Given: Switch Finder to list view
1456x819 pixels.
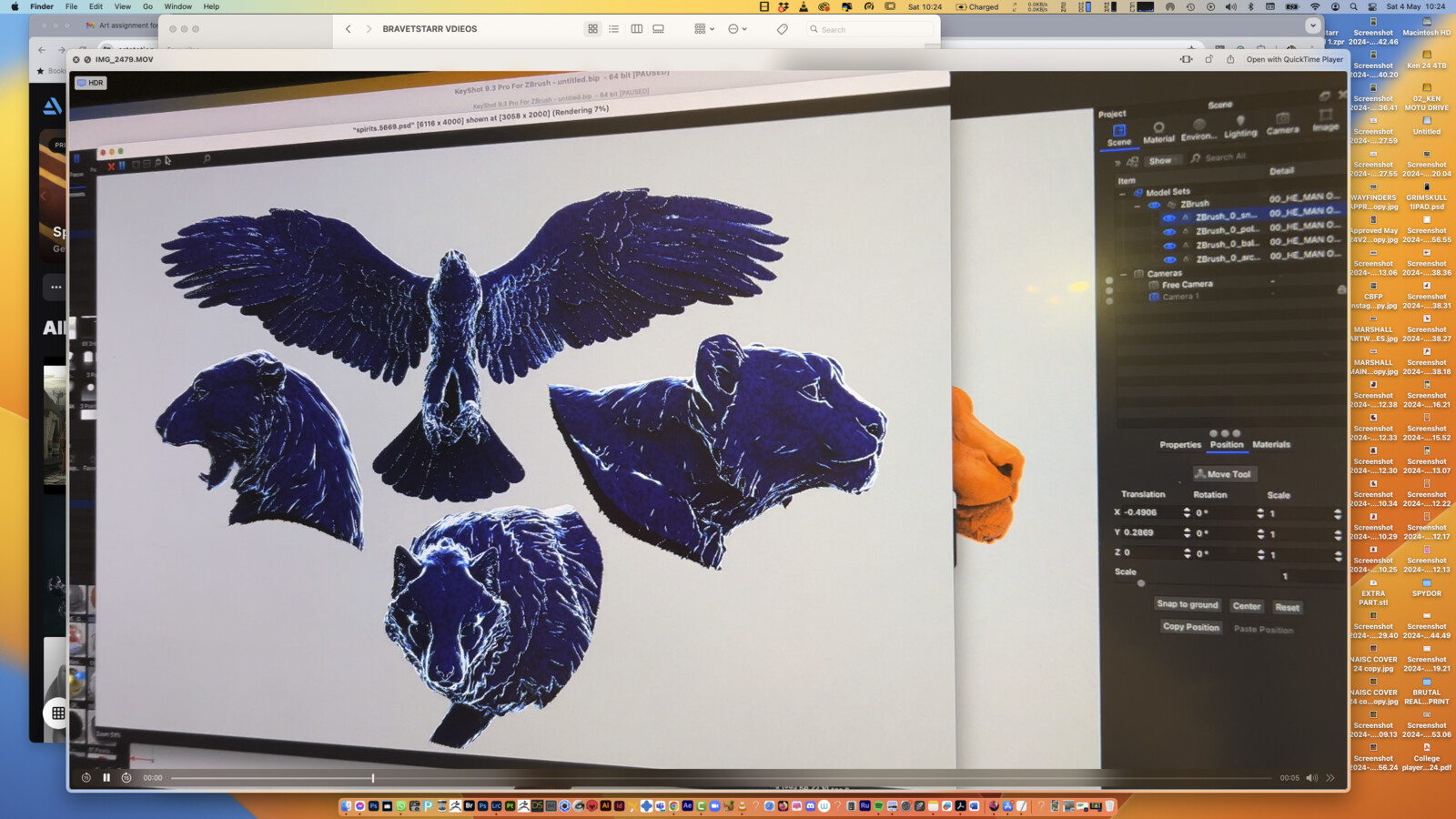Looking at the screenshot, I should tap(614, 29).
